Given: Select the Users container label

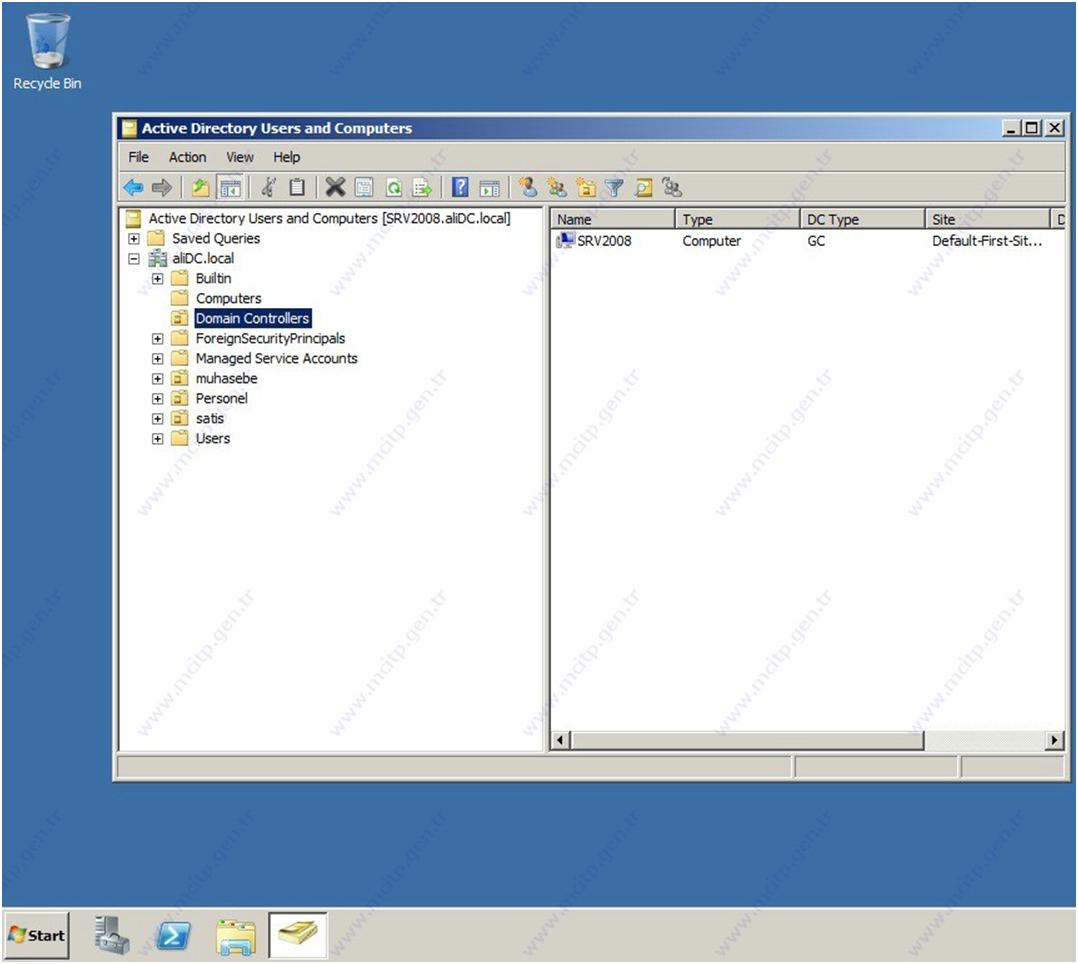Looking at the screenshot, I should [x=212, y=439].
